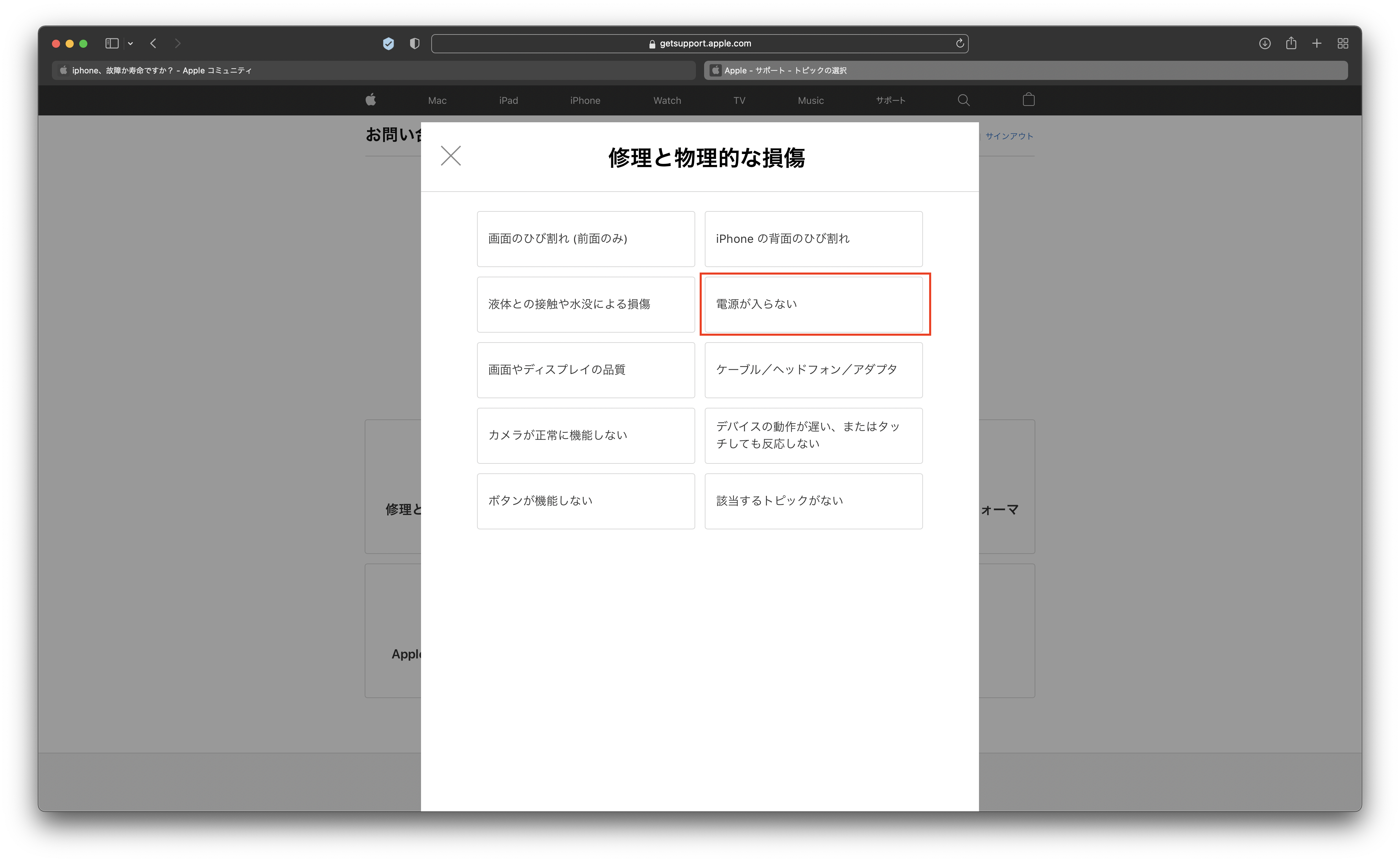Close the 修理と物理的な損傷 dialog
Viewport: 1400px width, 862px height.
(450, 156)
